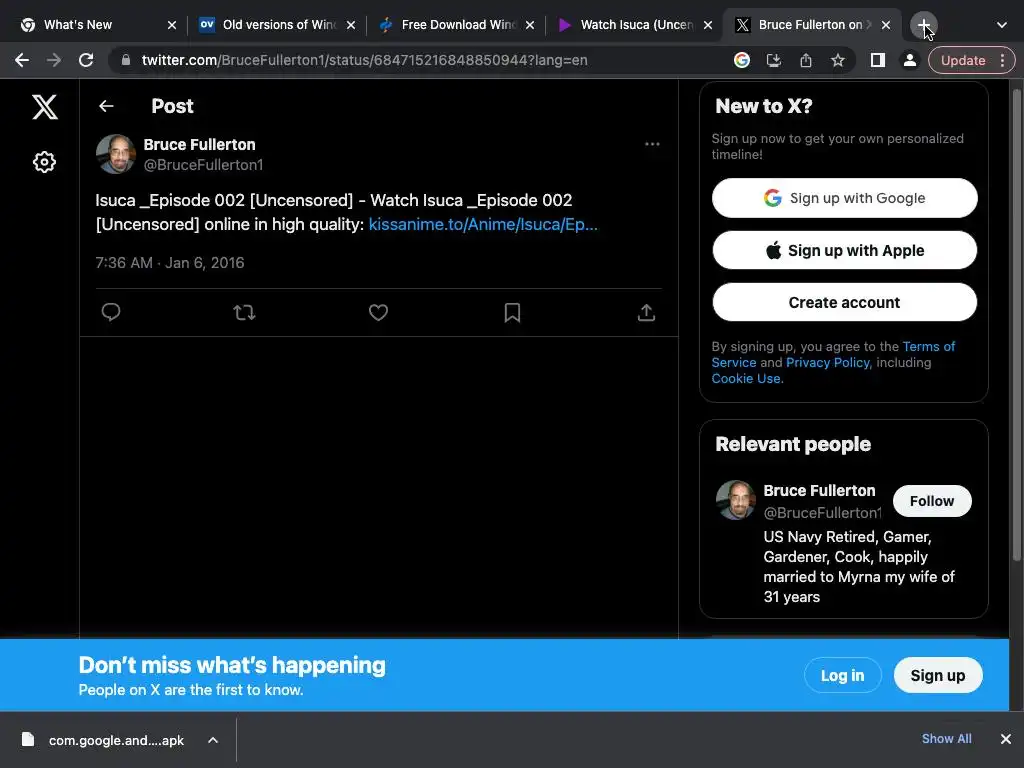The width and height of the screenshot is (1024, 768).
Task: Close the Bruce Fullerton on X tab
Action: pos(886,25)
